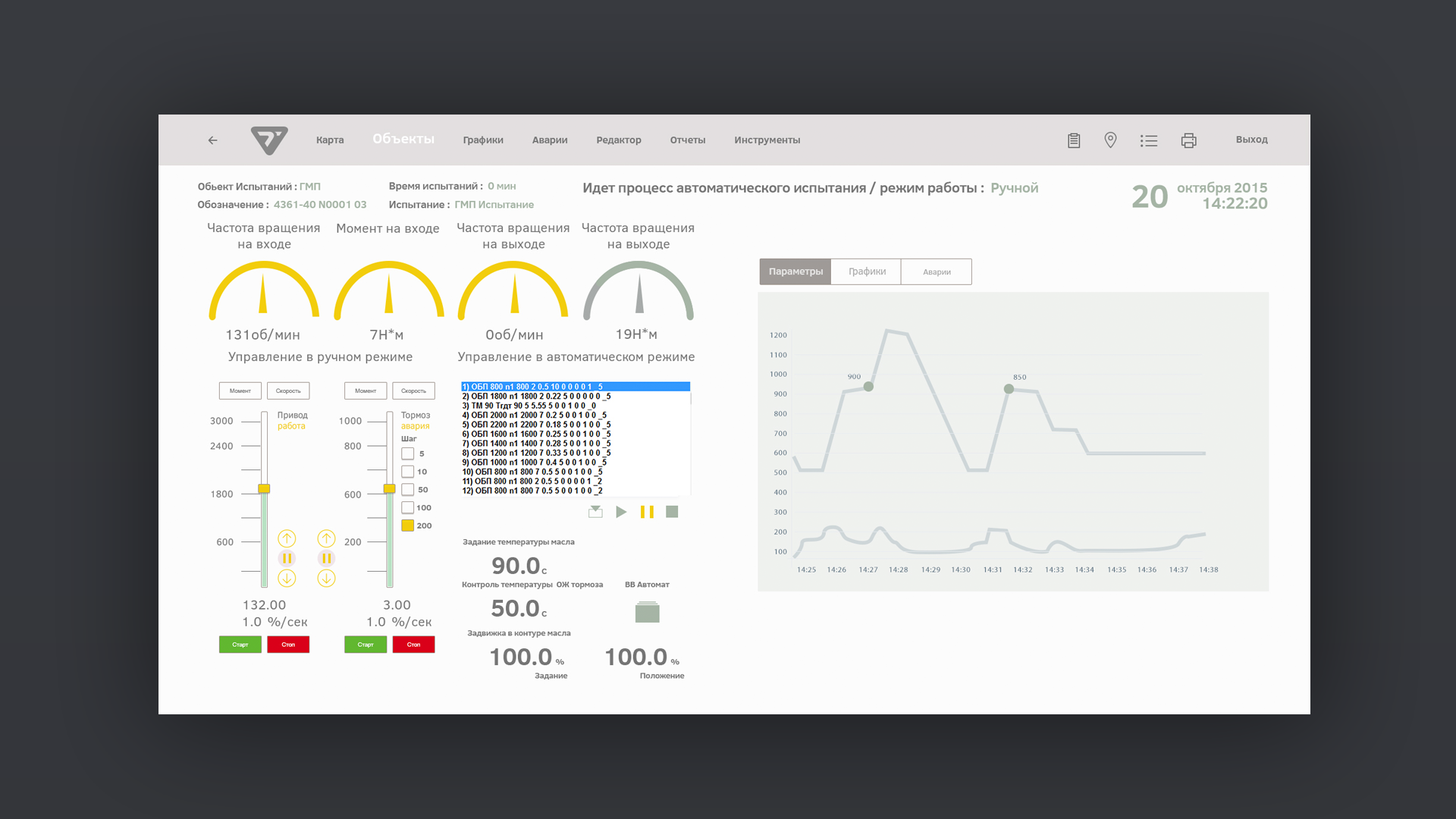The height and width of the screenshot is (819, 1456).
Task: Click the back arrow icon
Action: point(212,140)
